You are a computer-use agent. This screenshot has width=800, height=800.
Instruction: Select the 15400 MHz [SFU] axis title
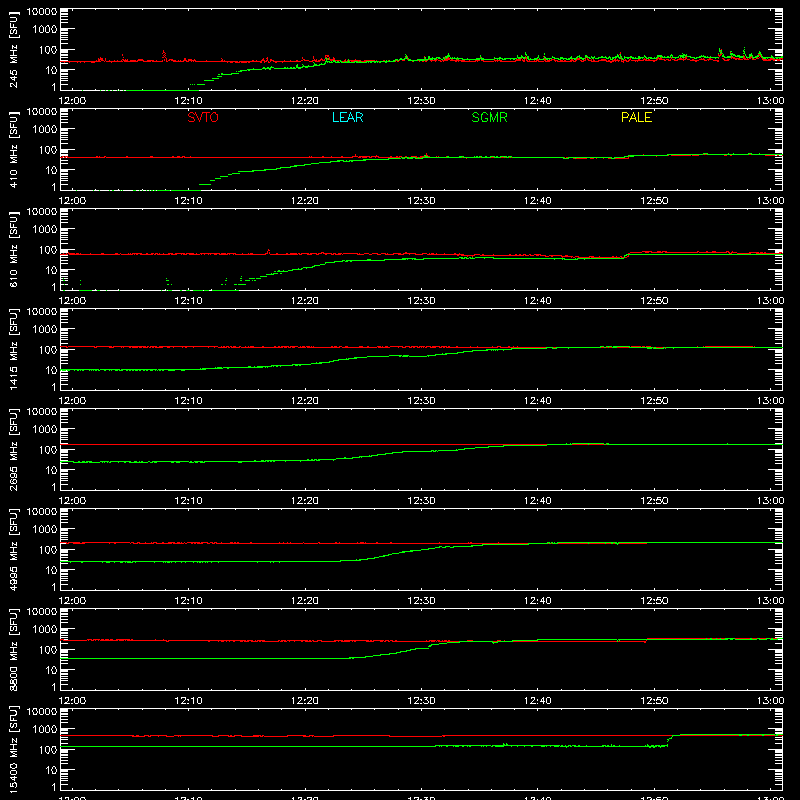tap(14, 749)
